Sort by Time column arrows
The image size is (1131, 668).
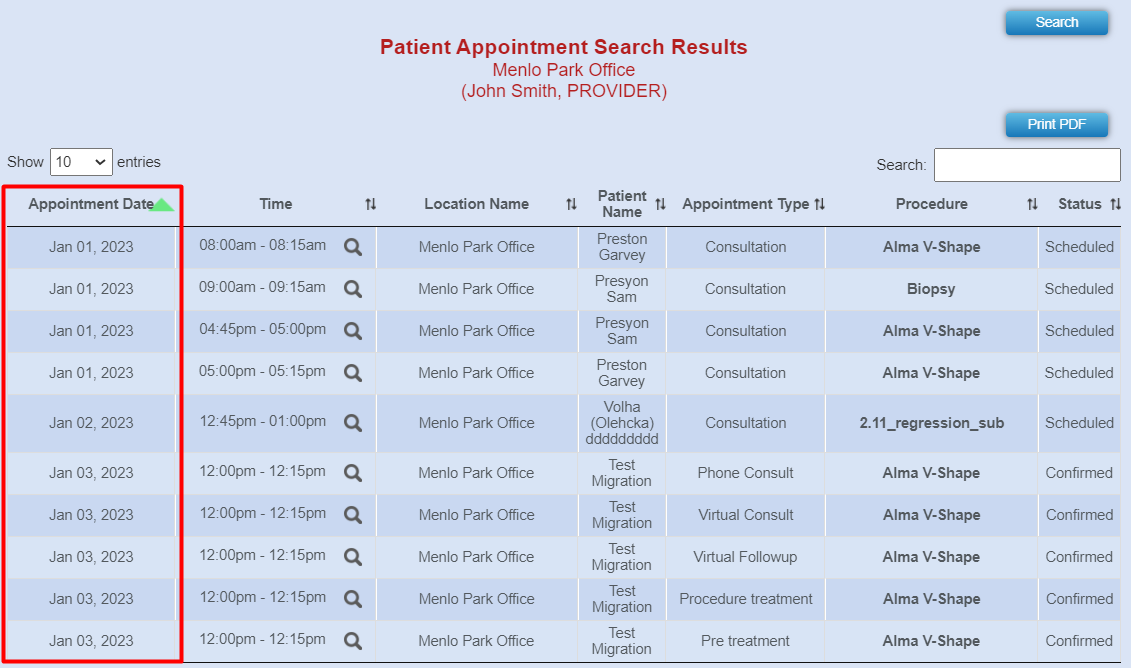(x=371, y=204)
